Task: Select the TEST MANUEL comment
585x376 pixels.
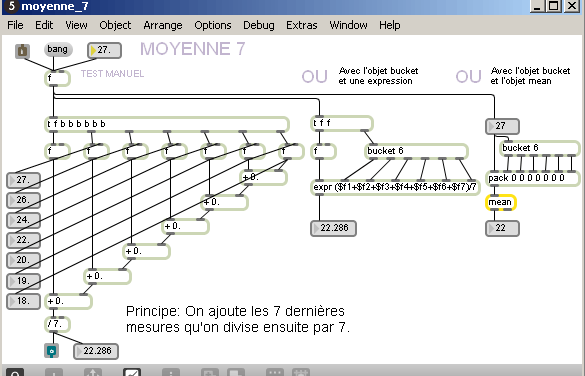Action: coord(112,73)
